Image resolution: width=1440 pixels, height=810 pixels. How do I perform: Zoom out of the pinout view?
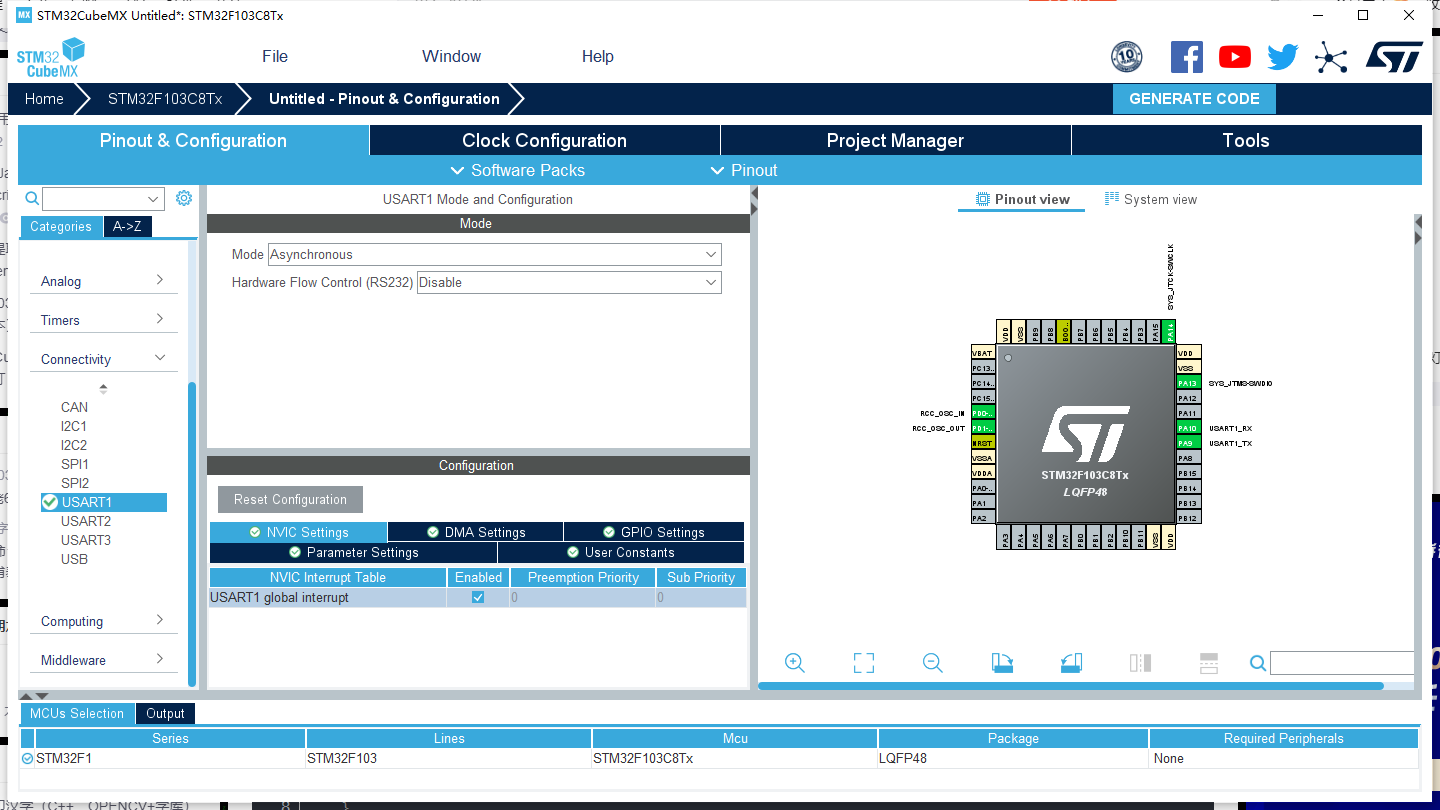pos(933,662)
